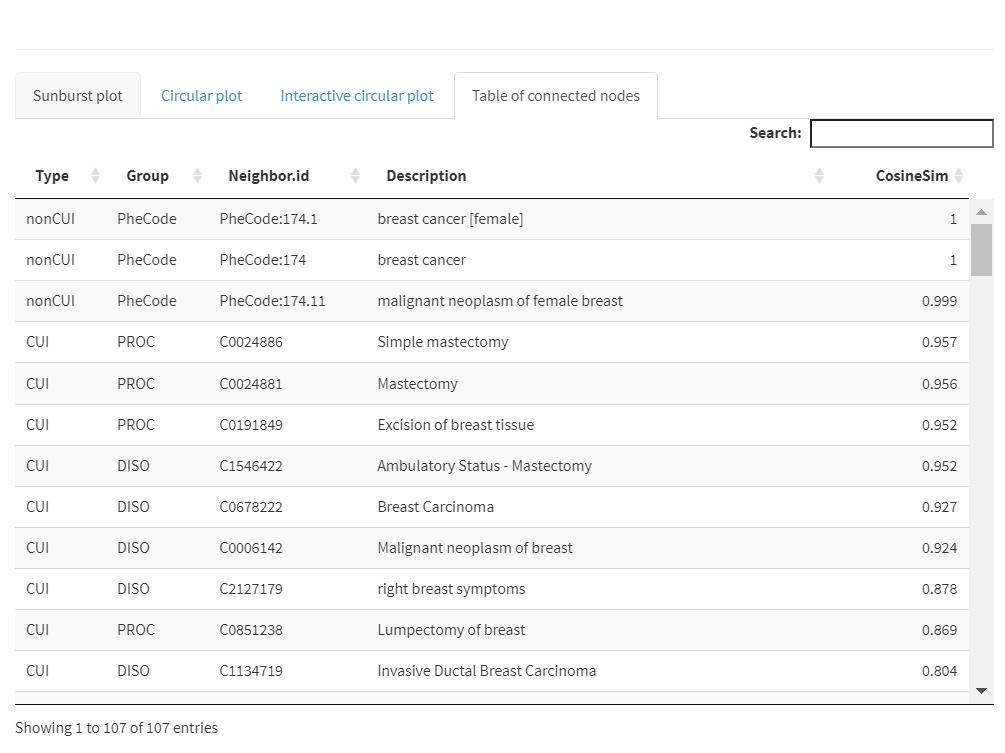Switch to the Sunburst plot tab
This screenshot has height=753, width=1005.
tap(78, 96)
